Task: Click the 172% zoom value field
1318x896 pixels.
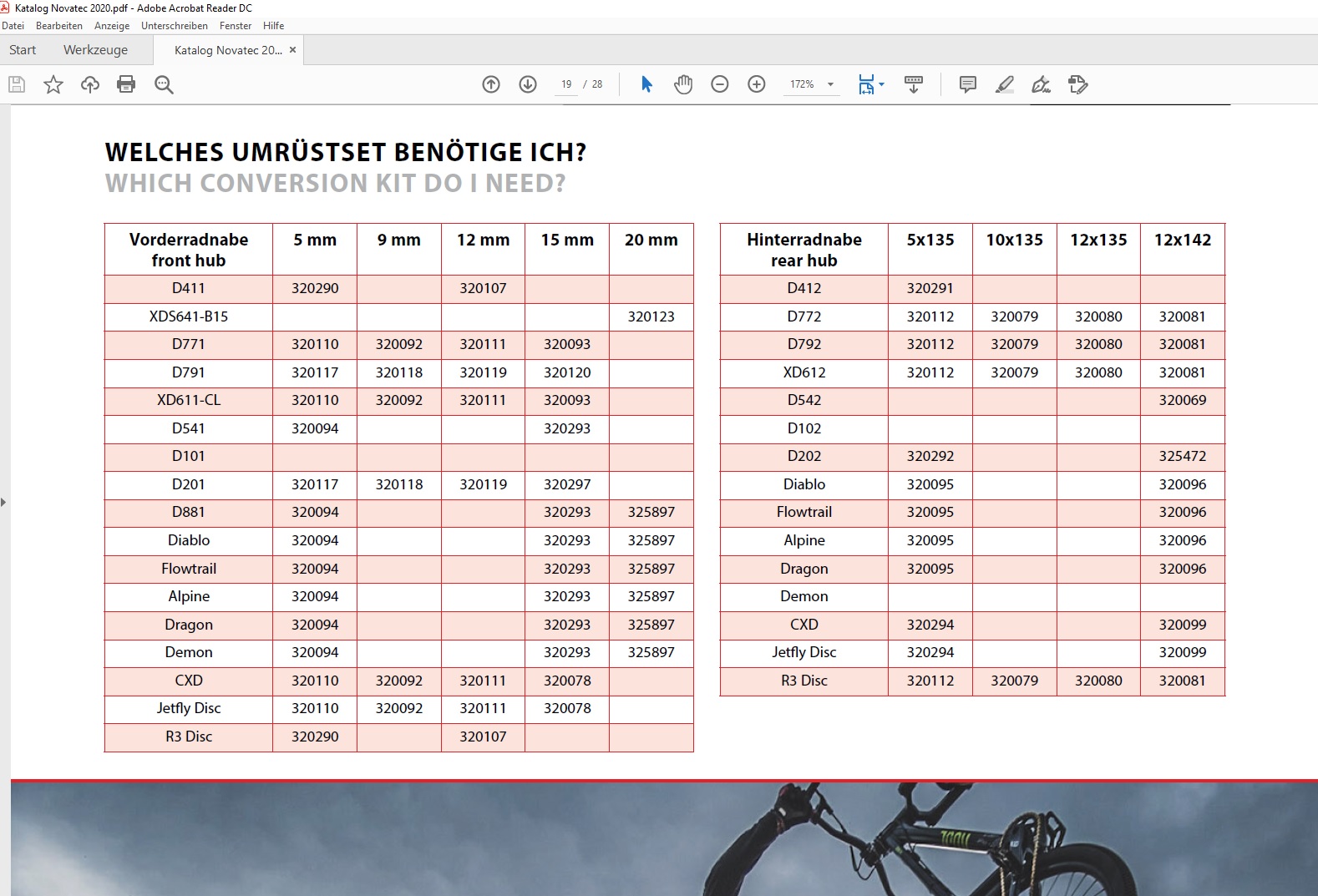Action: [802, 84]
